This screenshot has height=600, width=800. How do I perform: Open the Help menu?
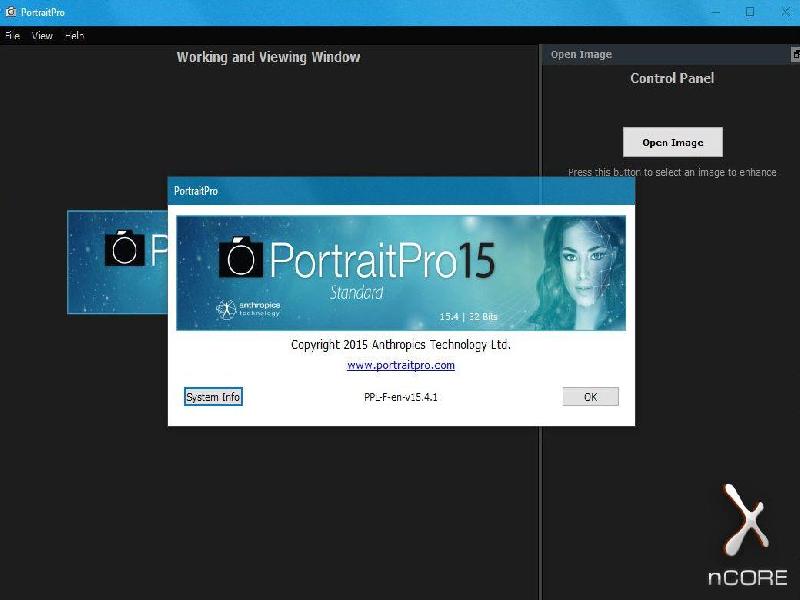coord(74,35)
